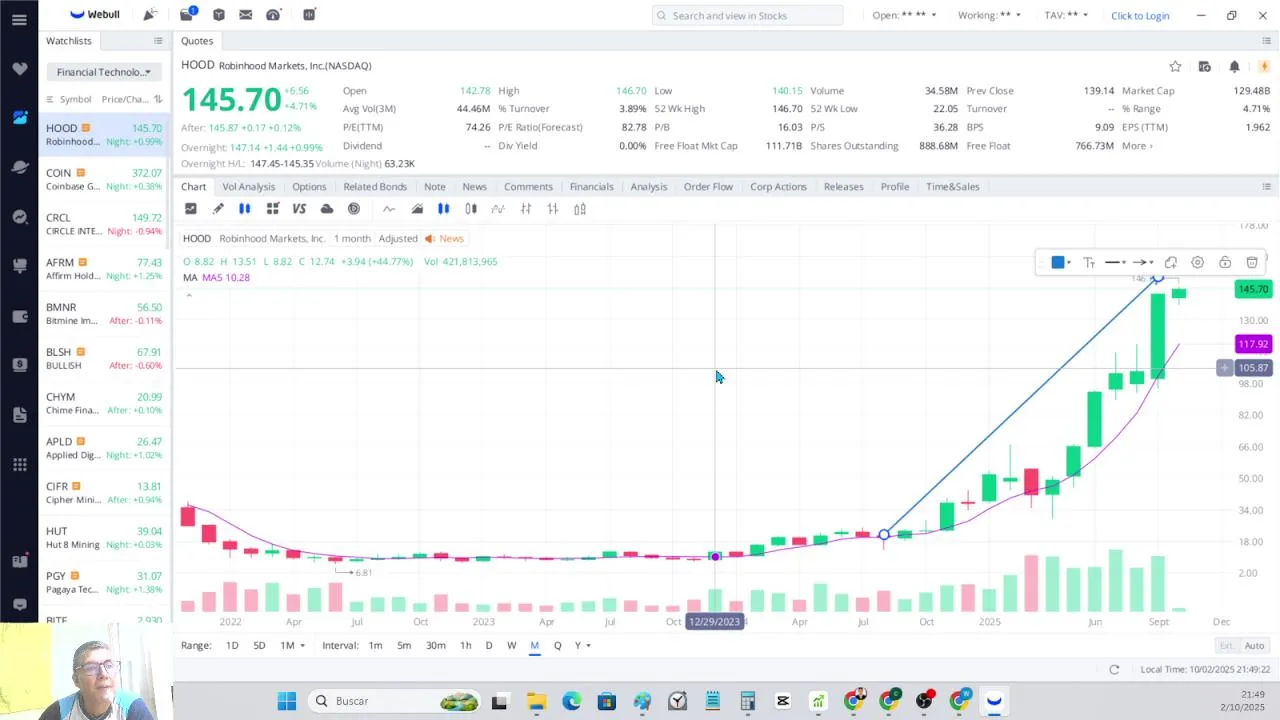The width and height of the screenshot is (1280, 720).
Task: Open the multi-chart grid layout icon
Action: coord(272,209)
